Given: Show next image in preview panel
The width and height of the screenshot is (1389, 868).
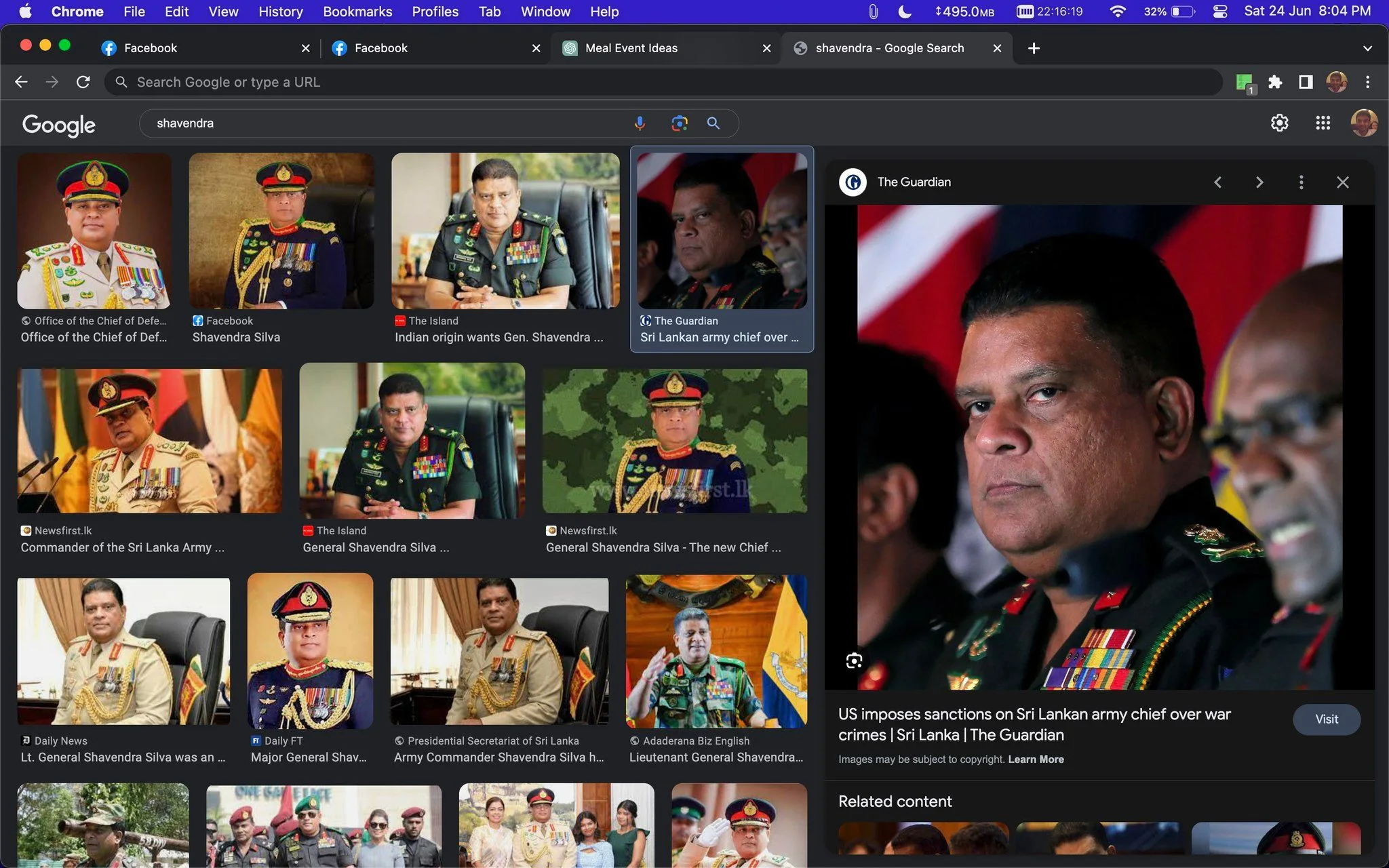Looking at the screenshot, I should [1259, 182].
